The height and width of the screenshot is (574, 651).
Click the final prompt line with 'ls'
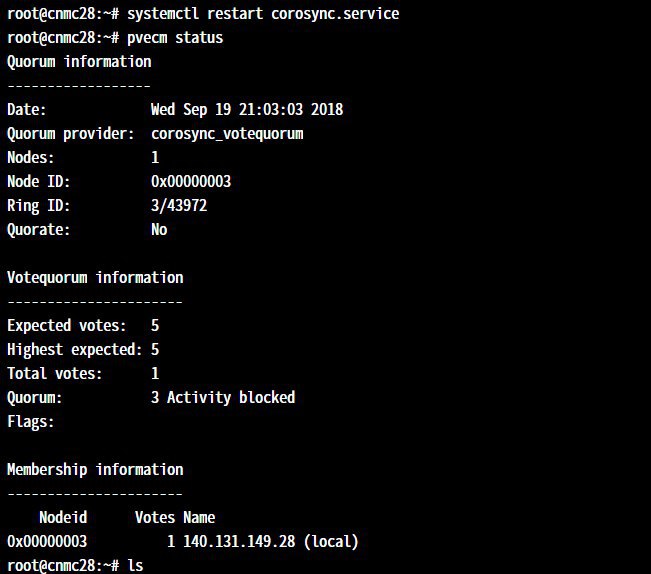75,565
